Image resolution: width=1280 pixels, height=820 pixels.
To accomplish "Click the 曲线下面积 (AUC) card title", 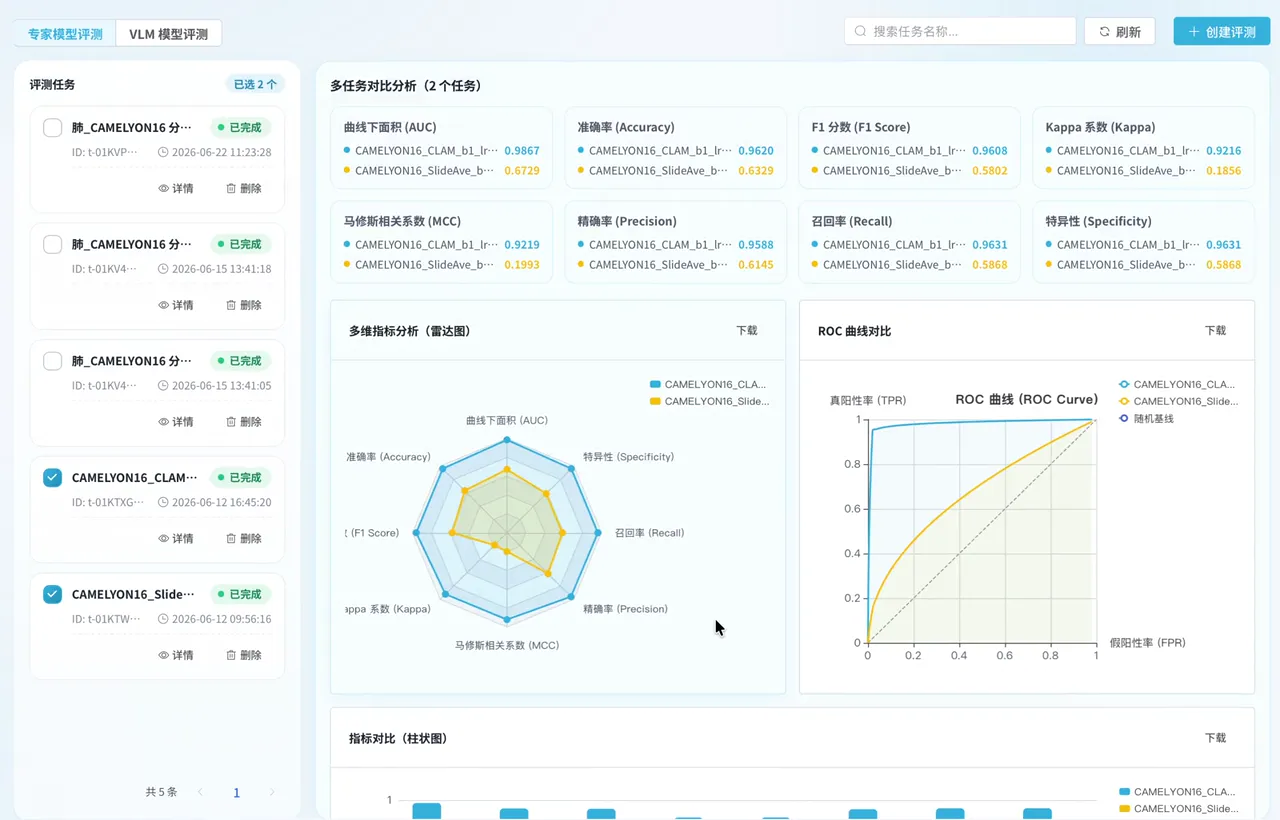I will [x=390, y=127].
